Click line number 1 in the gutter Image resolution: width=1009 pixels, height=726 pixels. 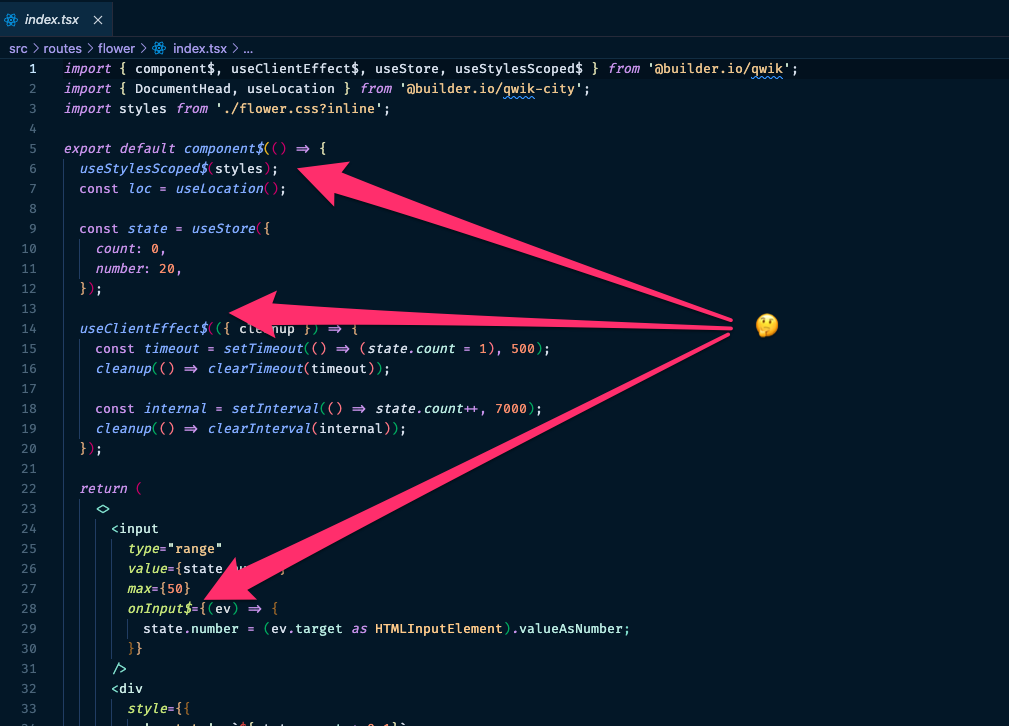(x=32, y=68)
